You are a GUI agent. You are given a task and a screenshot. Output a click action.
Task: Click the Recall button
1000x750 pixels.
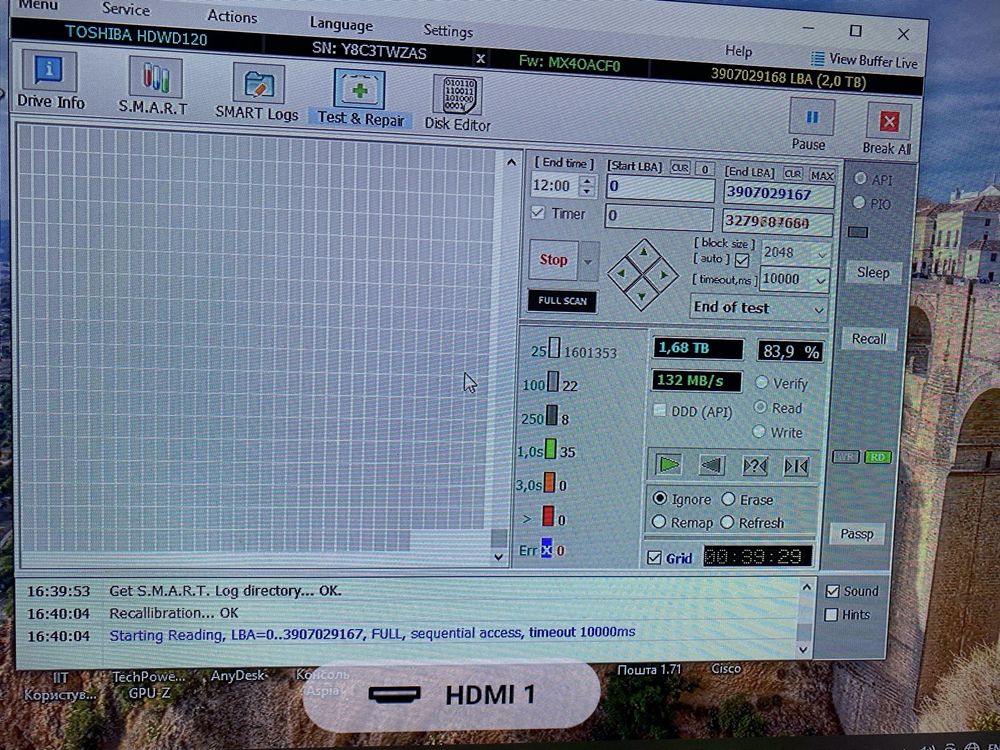click(x=869, y=339)
